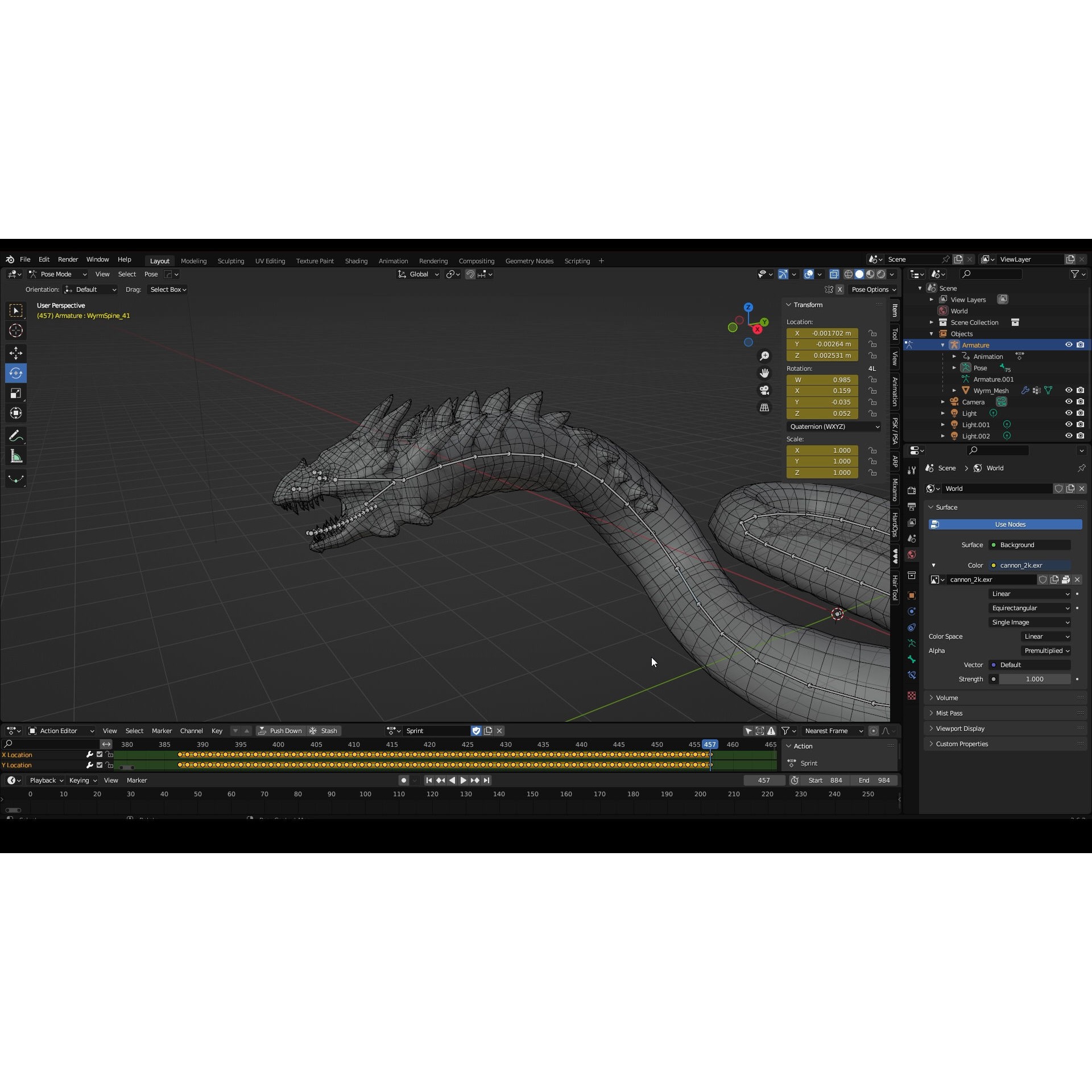Adjust the world Strength slider
Screen dimensions: 1092x1092
tap(1034, 679)
